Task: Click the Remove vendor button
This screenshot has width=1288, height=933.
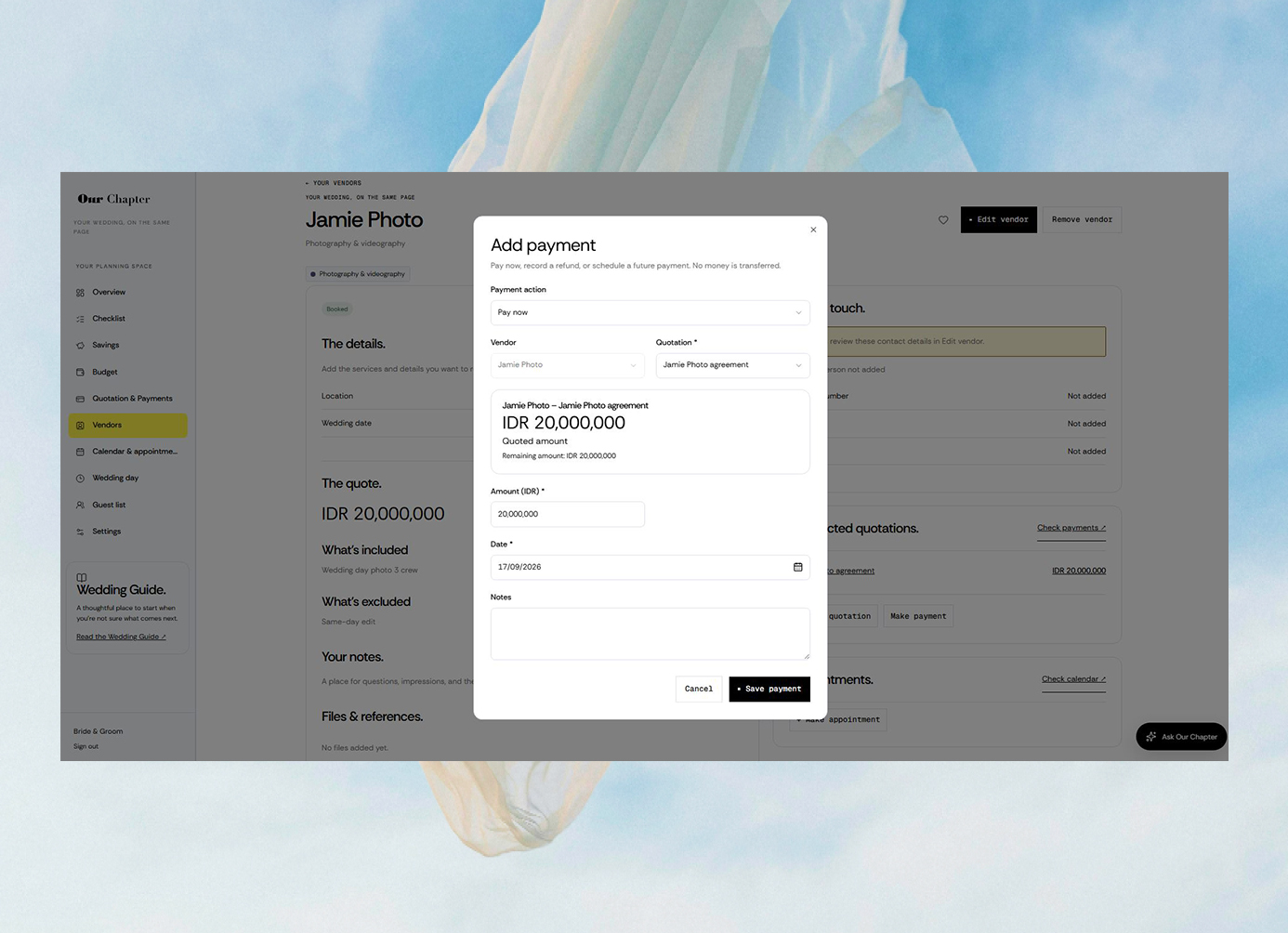Action: (x=1082, y=219)
